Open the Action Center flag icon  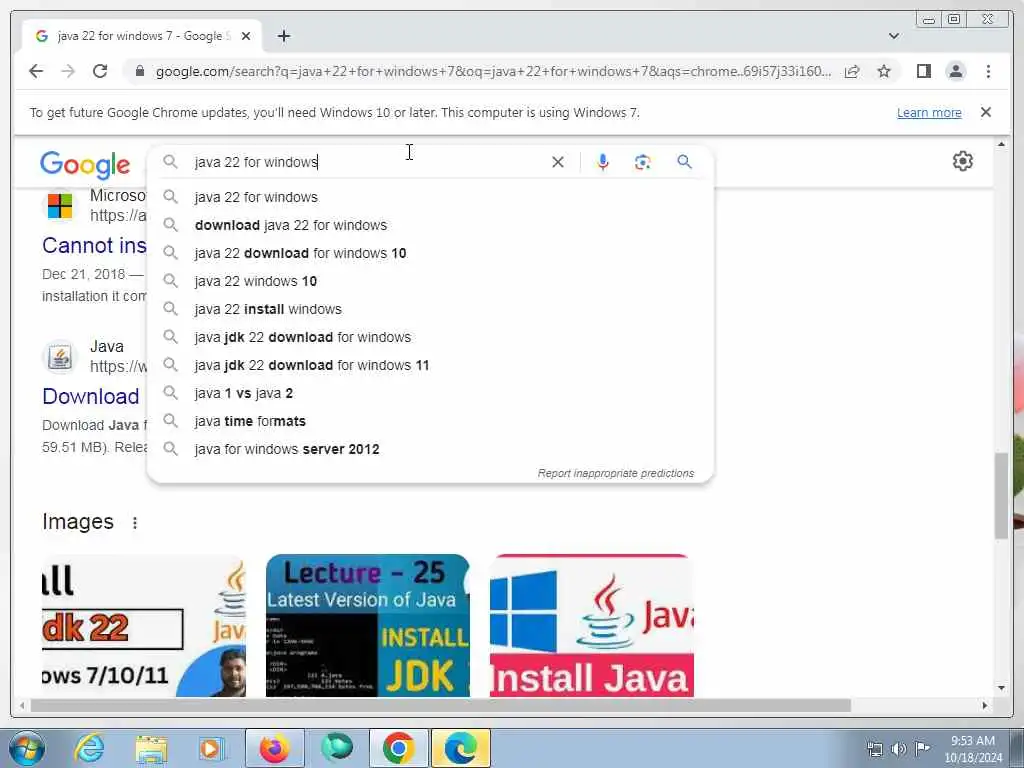(921, 748)
